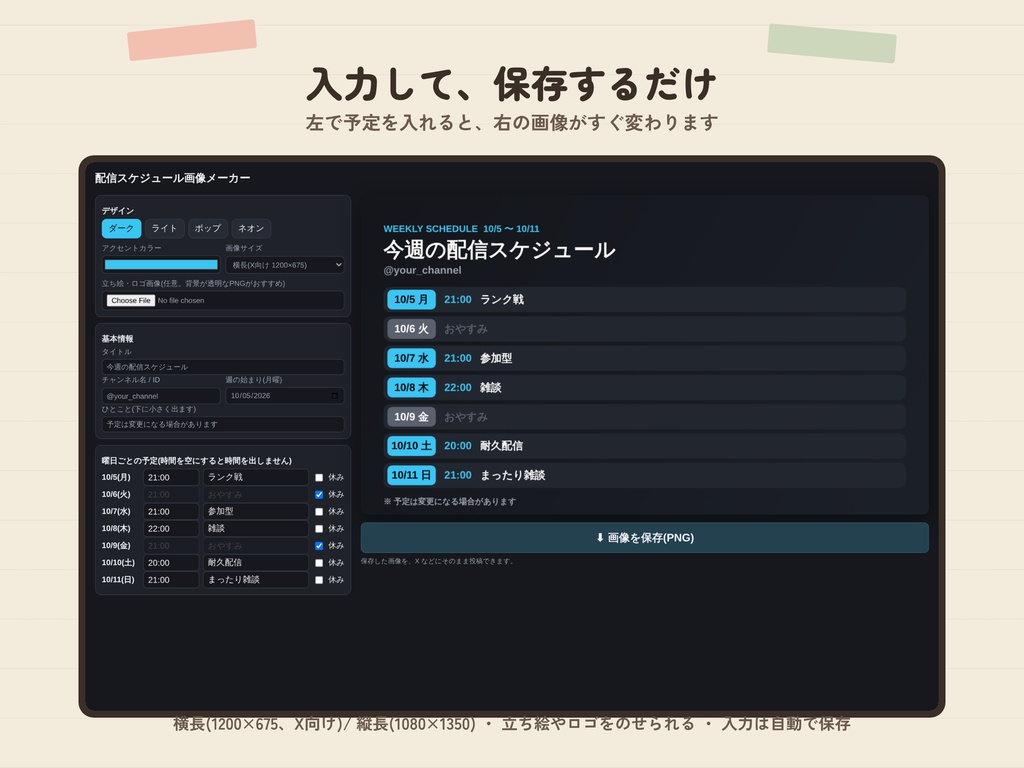This screenshot has width=1024, height=768.
Task: Click the @your_channel text in preview
Action: coord(422,270)
